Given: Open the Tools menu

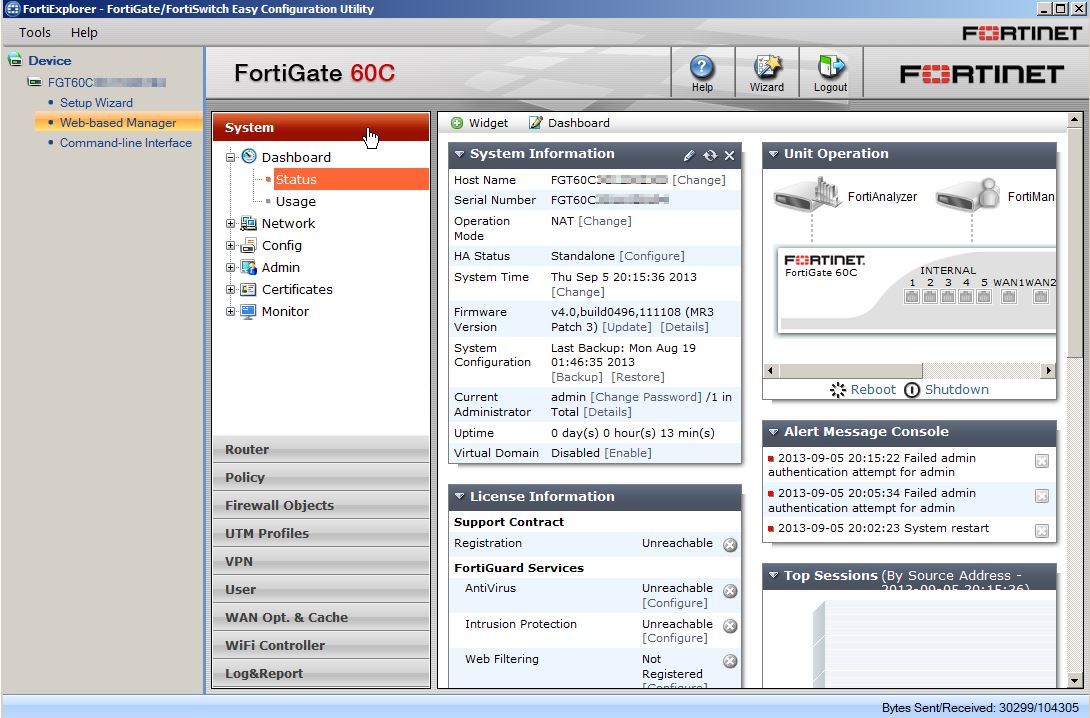Looking at the screenshot, I should click(34, 32).
